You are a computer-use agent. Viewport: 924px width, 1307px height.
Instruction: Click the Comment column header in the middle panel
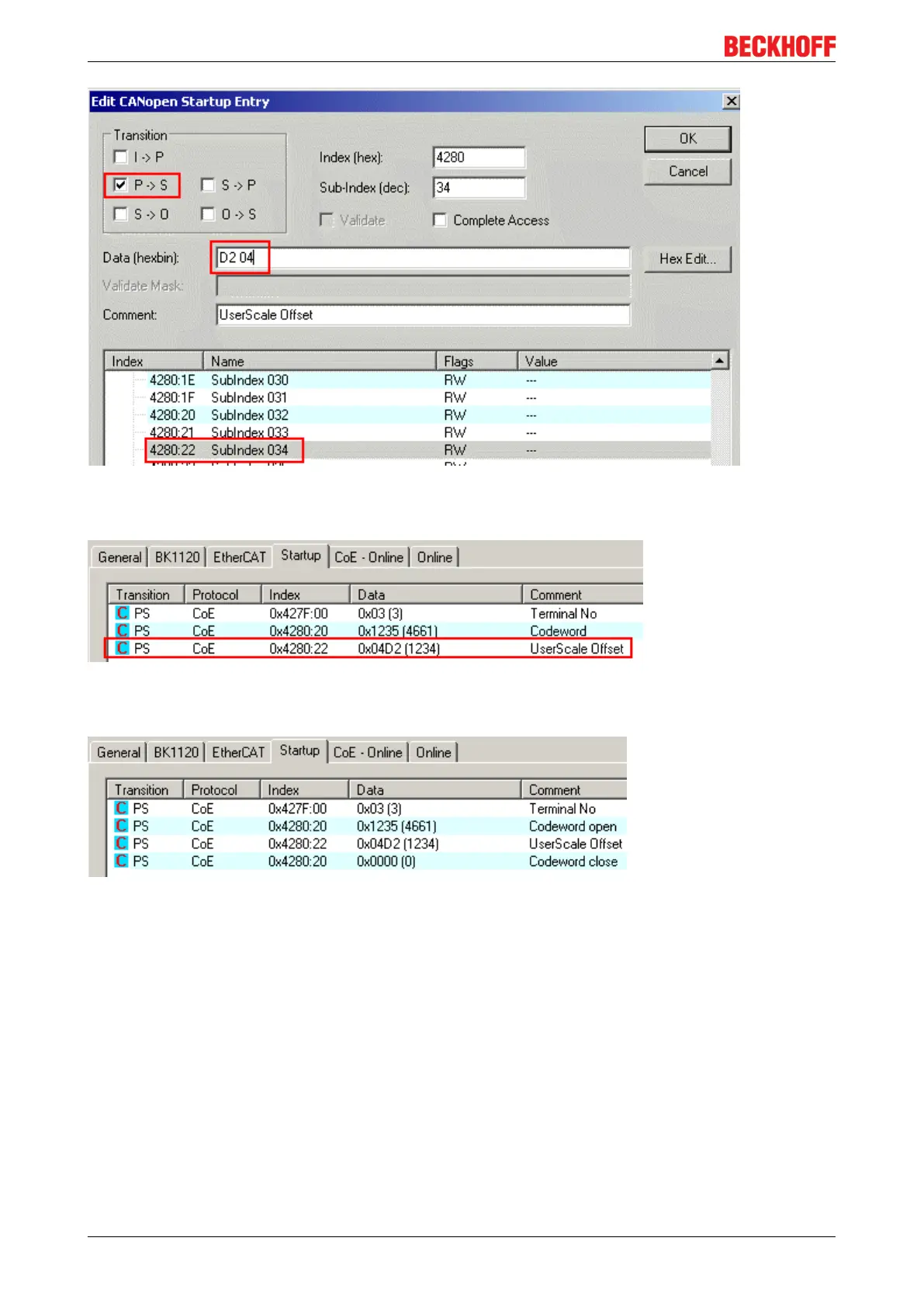[583, 595]
